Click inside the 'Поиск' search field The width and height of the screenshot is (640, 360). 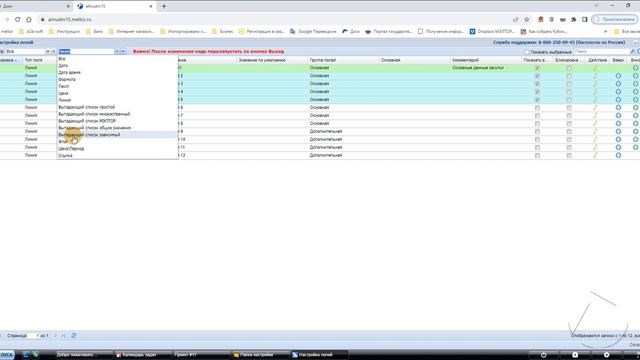[602, 52]
